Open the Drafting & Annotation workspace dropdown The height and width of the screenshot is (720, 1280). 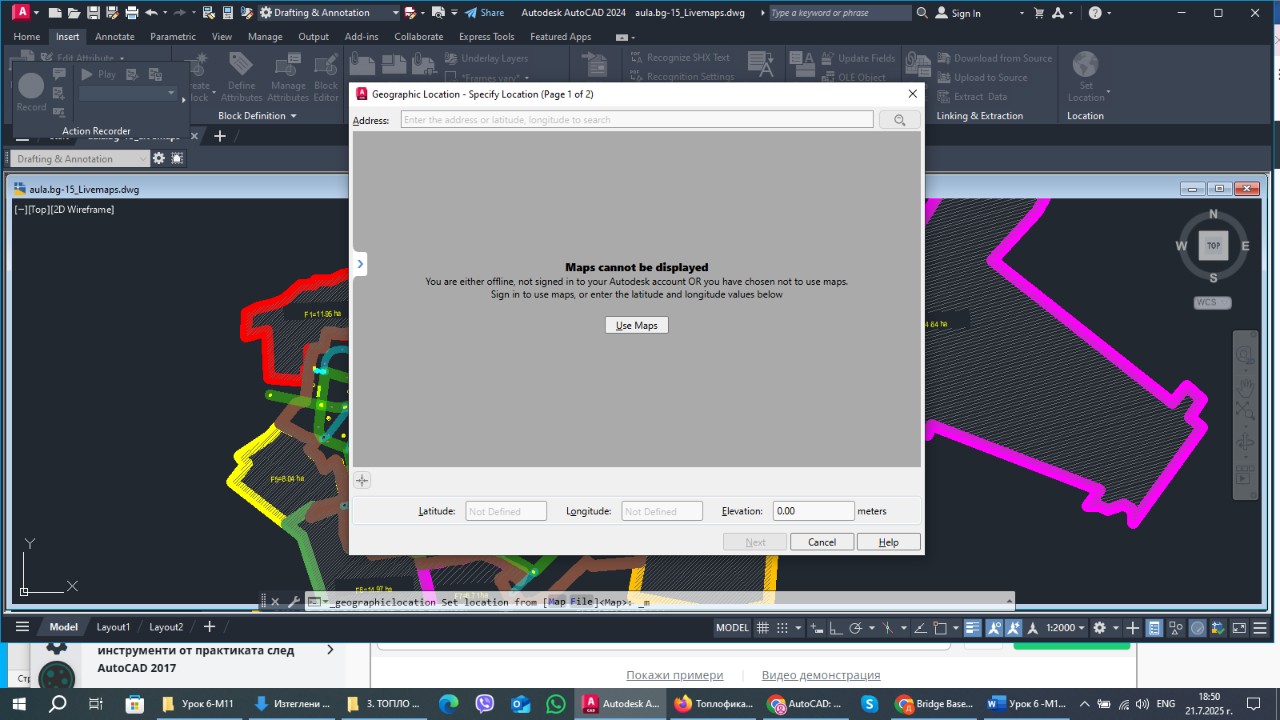(328, 13)
